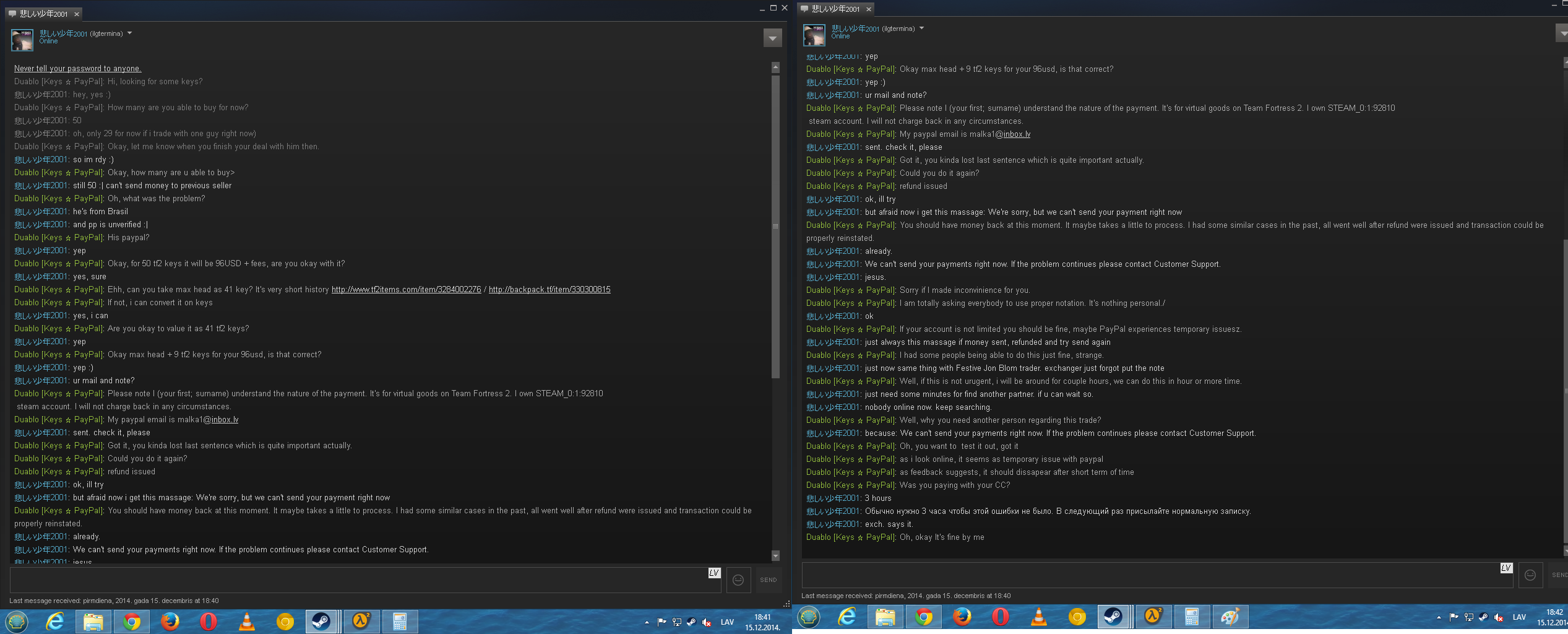Open the emoticon picker in left chat window

[738, 580]
